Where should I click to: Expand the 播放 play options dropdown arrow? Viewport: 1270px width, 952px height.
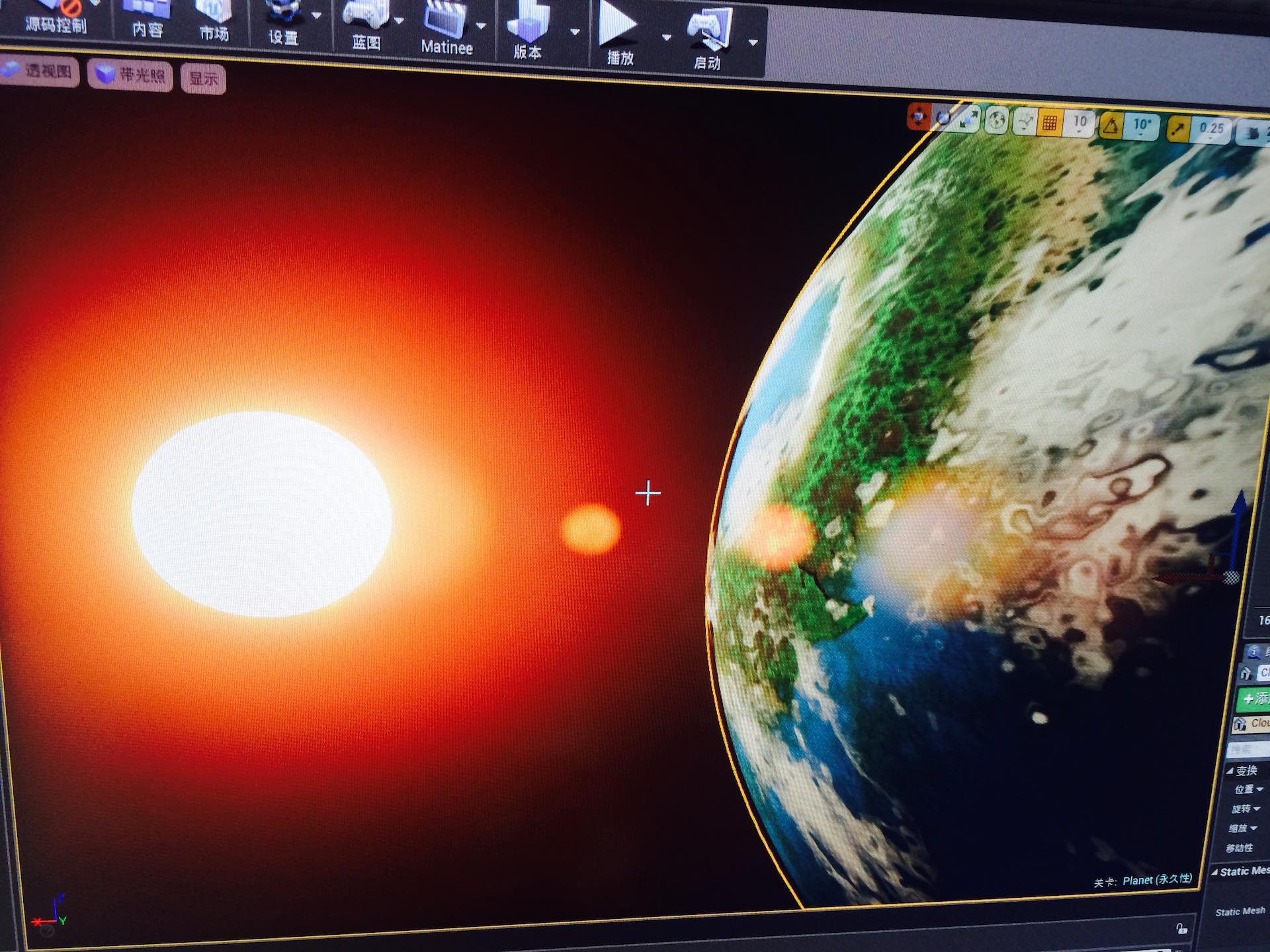click(667, 37)
